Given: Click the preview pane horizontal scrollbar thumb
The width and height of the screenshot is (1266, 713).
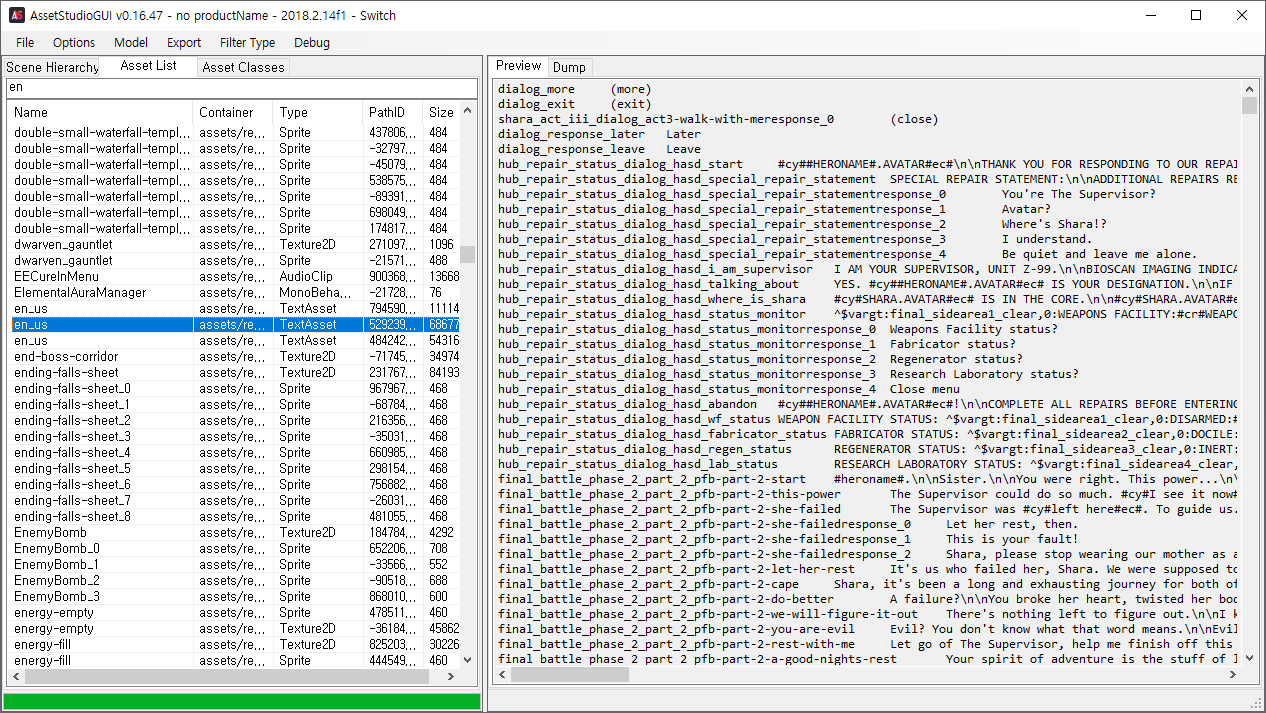Looking at the screenshot, I should pos(570,674).
